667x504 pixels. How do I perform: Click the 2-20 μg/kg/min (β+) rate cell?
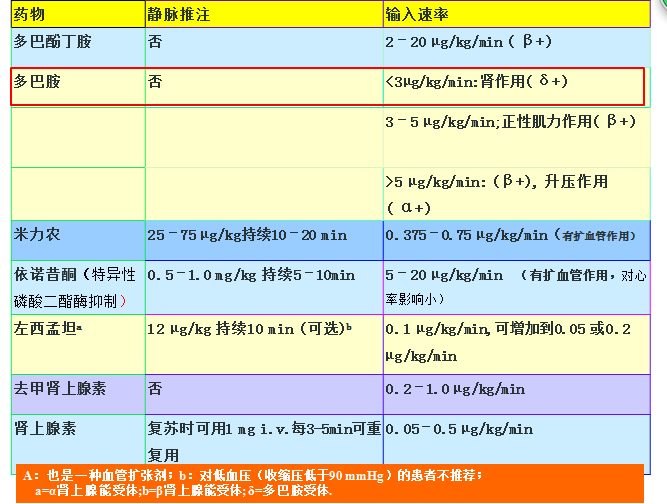pos(467,42)
